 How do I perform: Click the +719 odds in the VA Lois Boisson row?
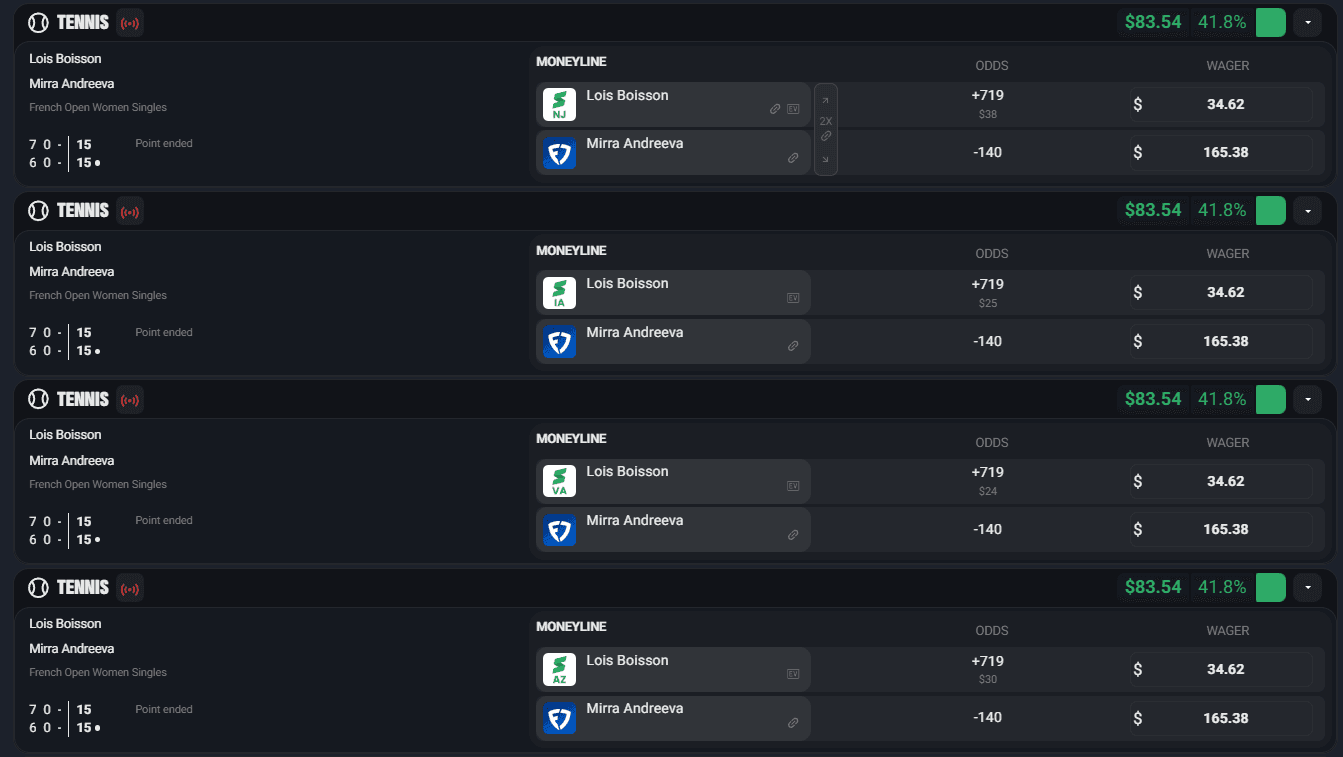click(987, 472)
